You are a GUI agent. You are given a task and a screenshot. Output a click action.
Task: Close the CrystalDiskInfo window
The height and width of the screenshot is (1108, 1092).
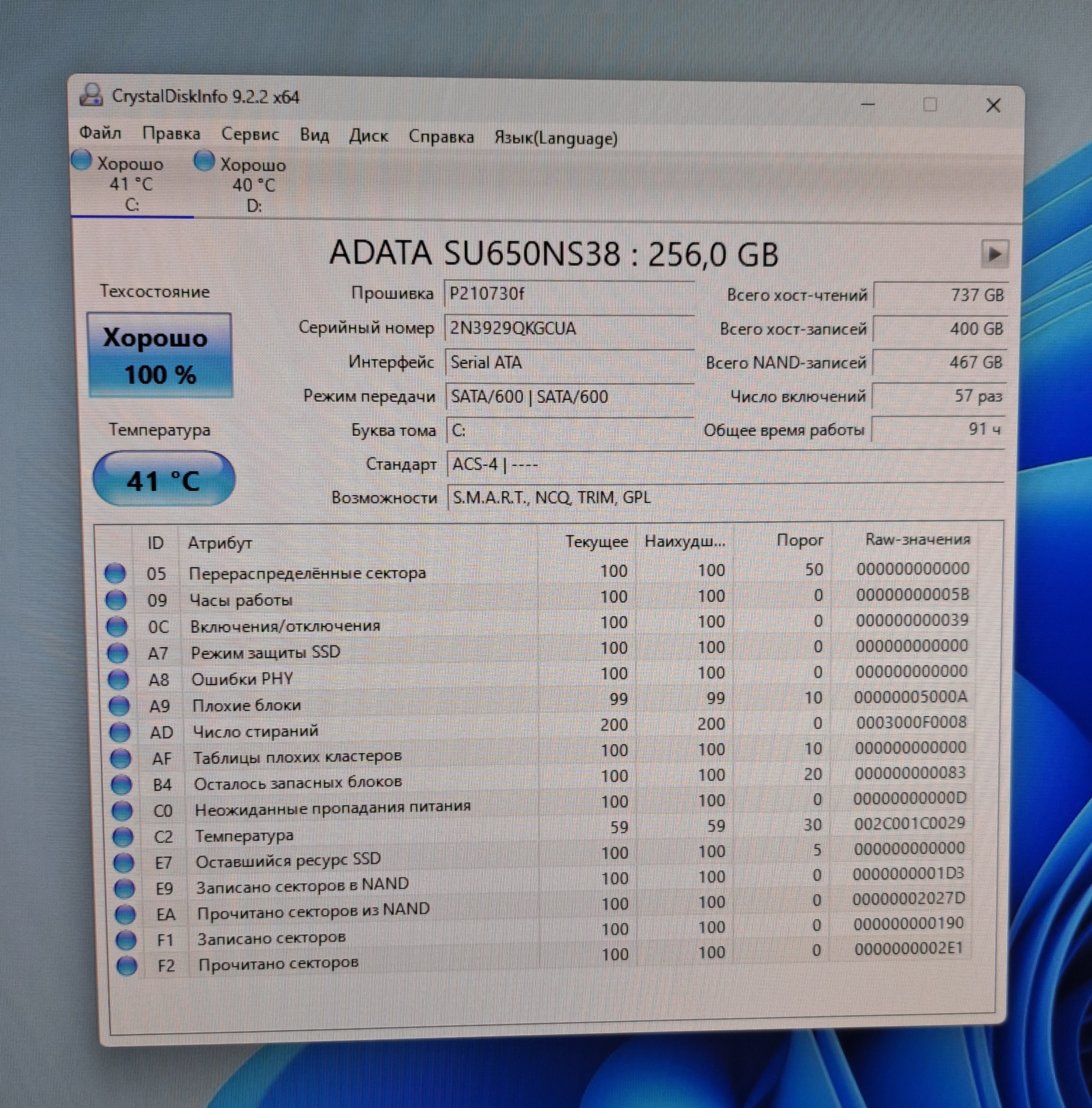pyautogui.click(x=993, y=105)
